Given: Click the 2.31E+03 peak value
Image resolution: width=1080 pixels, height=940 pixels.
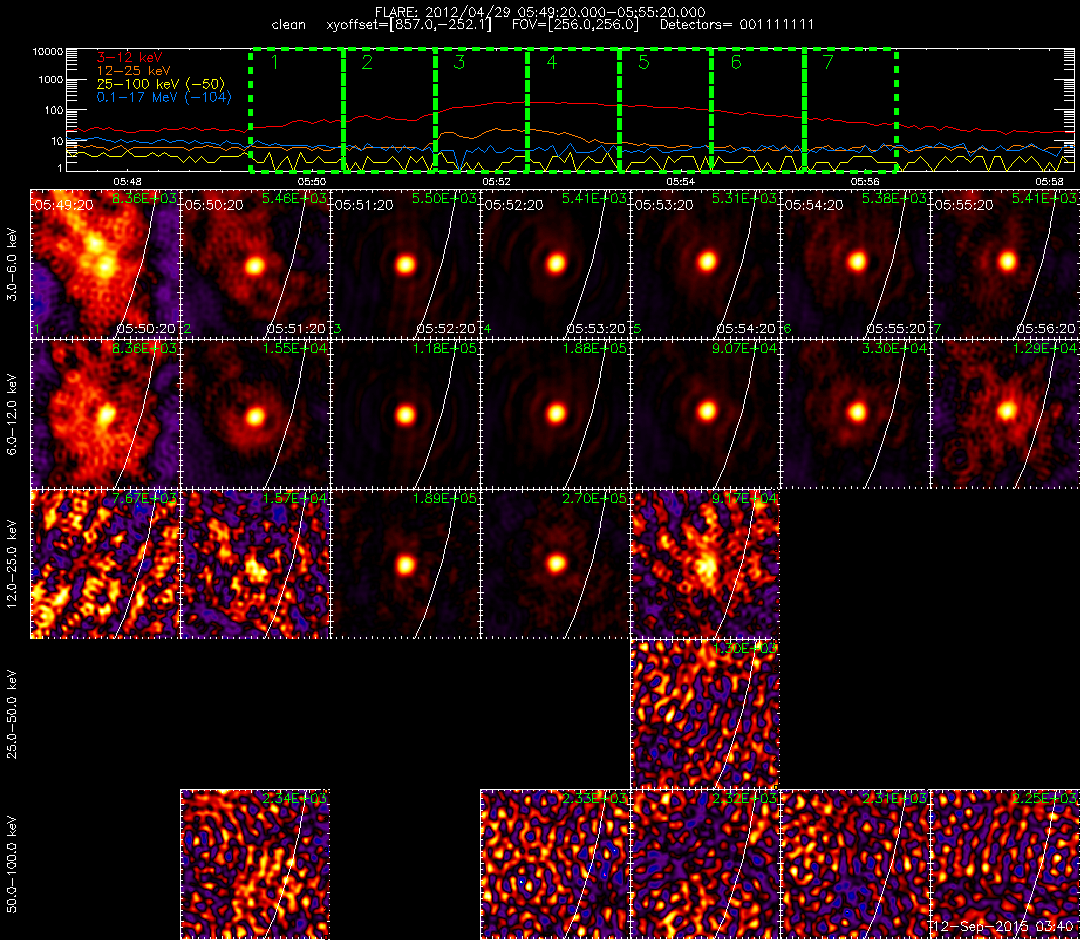Looking at the screenshot, I should (894, 799).
